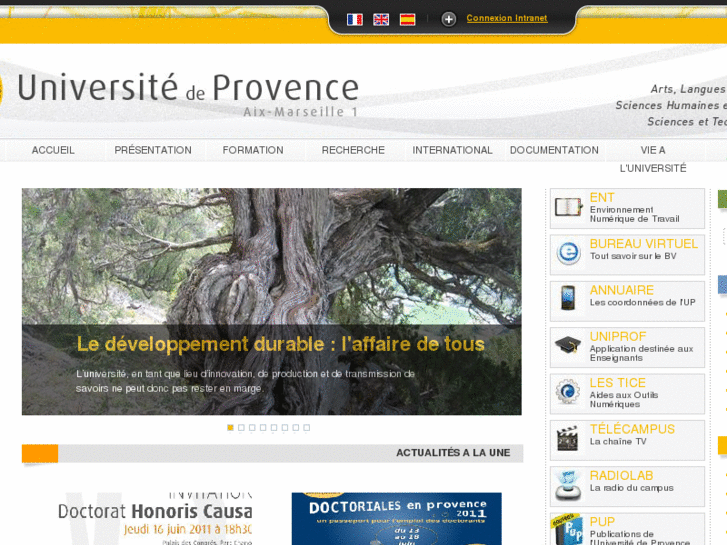Click the text 'La chaîne TV'
This screenshot has width=727, height=545.
coord(618,442)
